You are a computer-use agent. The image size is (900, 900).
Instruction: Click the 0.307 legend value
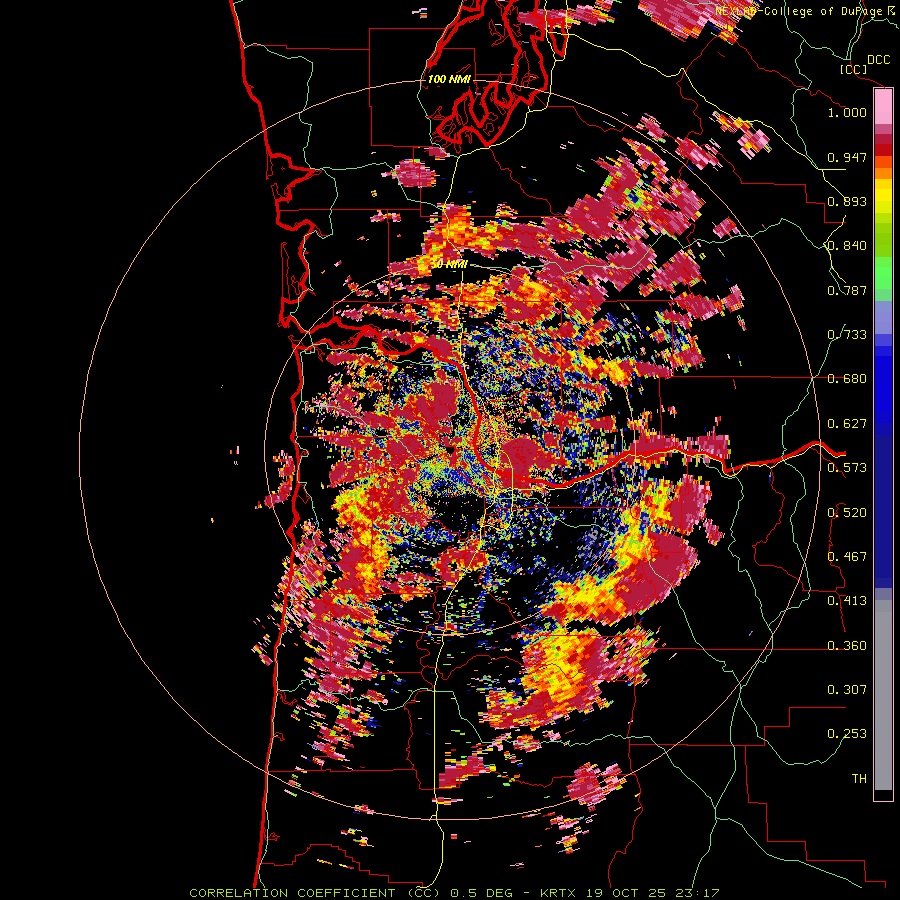tap(847, 690)
